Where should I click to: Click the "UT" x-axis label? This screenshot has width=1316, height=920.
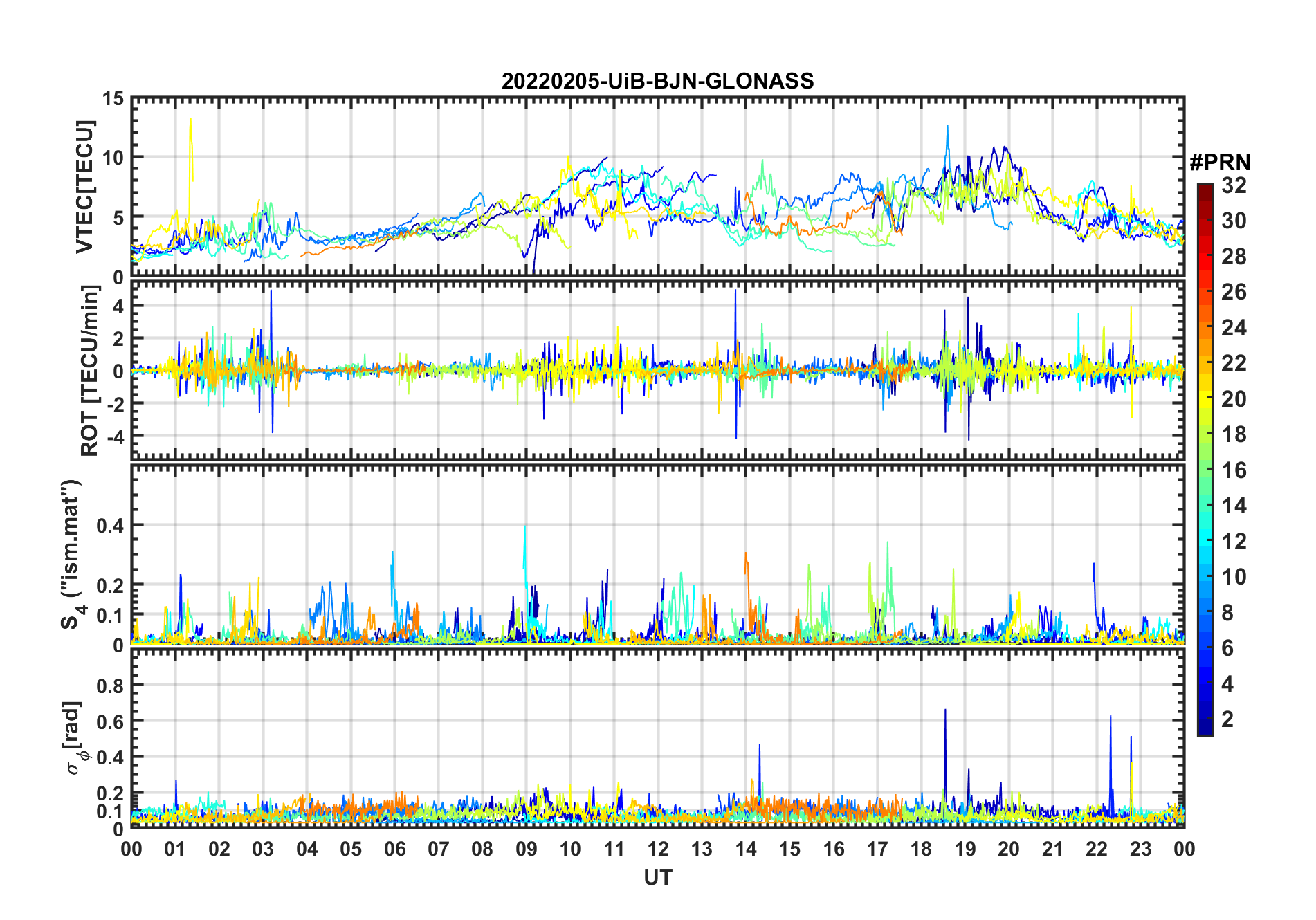[657, 877]
